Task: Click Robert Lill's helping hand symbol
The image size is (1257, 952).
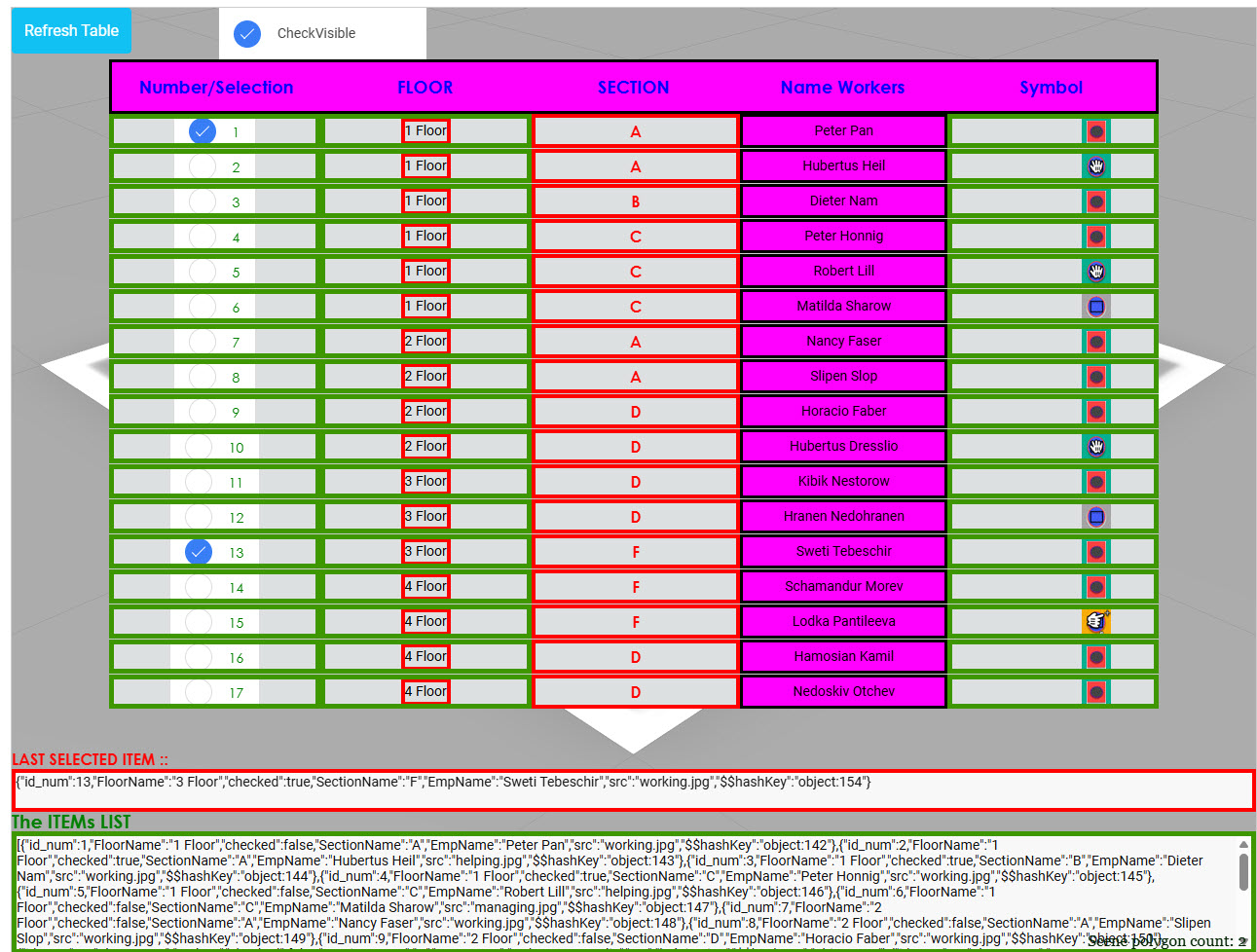Action: click(1096, 271)
